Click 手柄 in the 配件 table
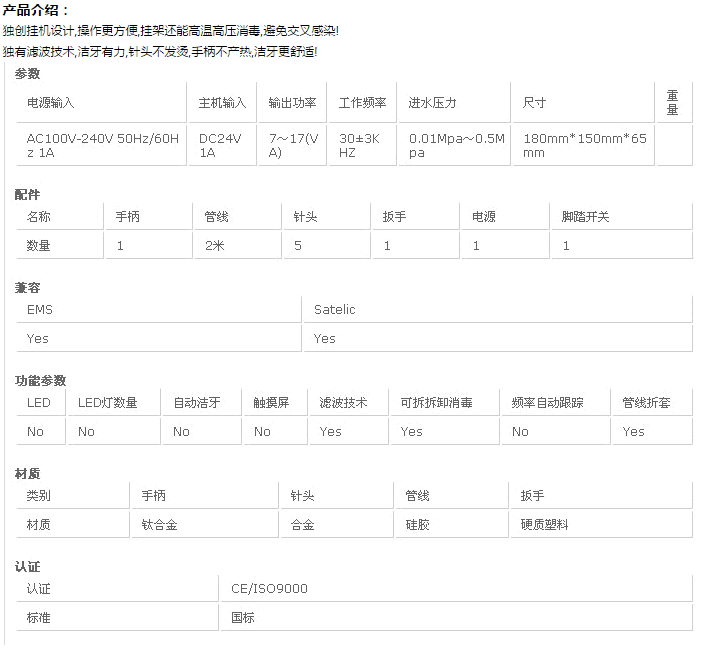Screen dimensions: 713x661 (149, 216)
